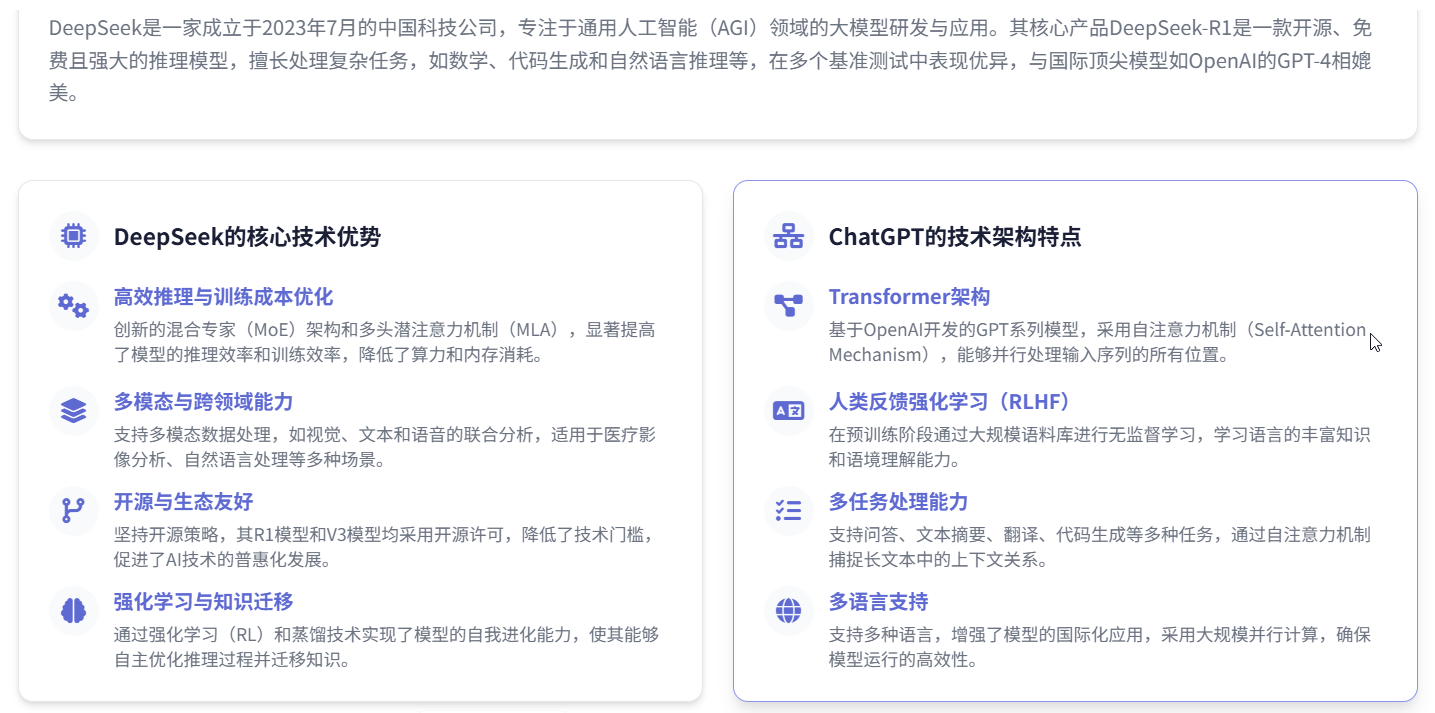This screenshot has width=1435, height=713.
Task: Click the Transformer架构 title
Action: point(909,297)
